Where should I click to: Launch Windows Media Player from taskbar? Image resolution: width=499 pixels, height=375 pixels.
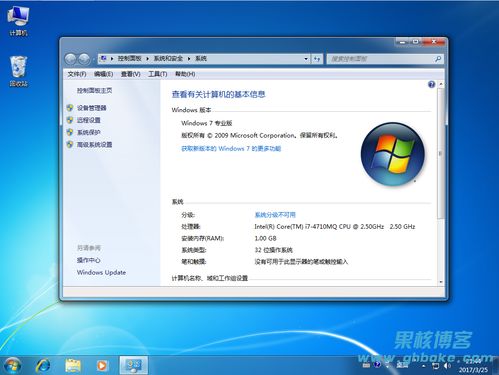(x=102, y=366)
